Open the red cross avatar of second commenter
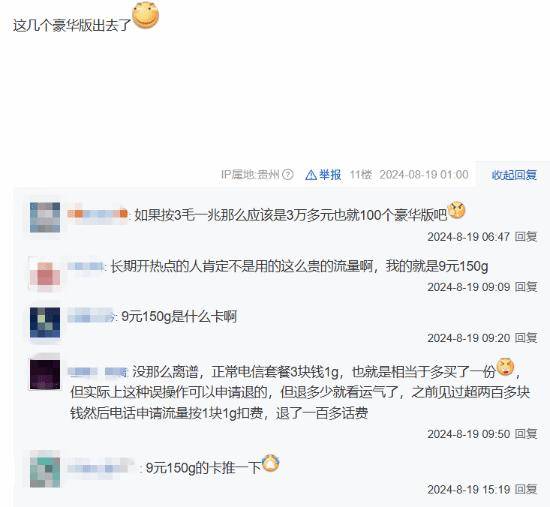550x507 pixels. click(45, 274)
